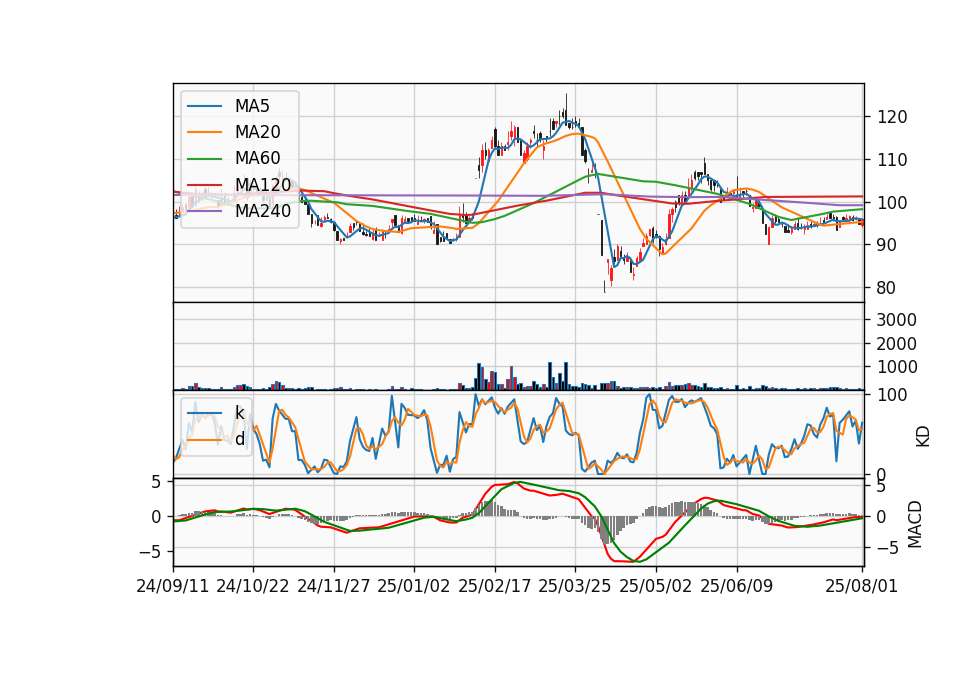The image size is (960, 690).
Task: Click the 25/06/09 date tick label
Action: (x=737, y=586)
